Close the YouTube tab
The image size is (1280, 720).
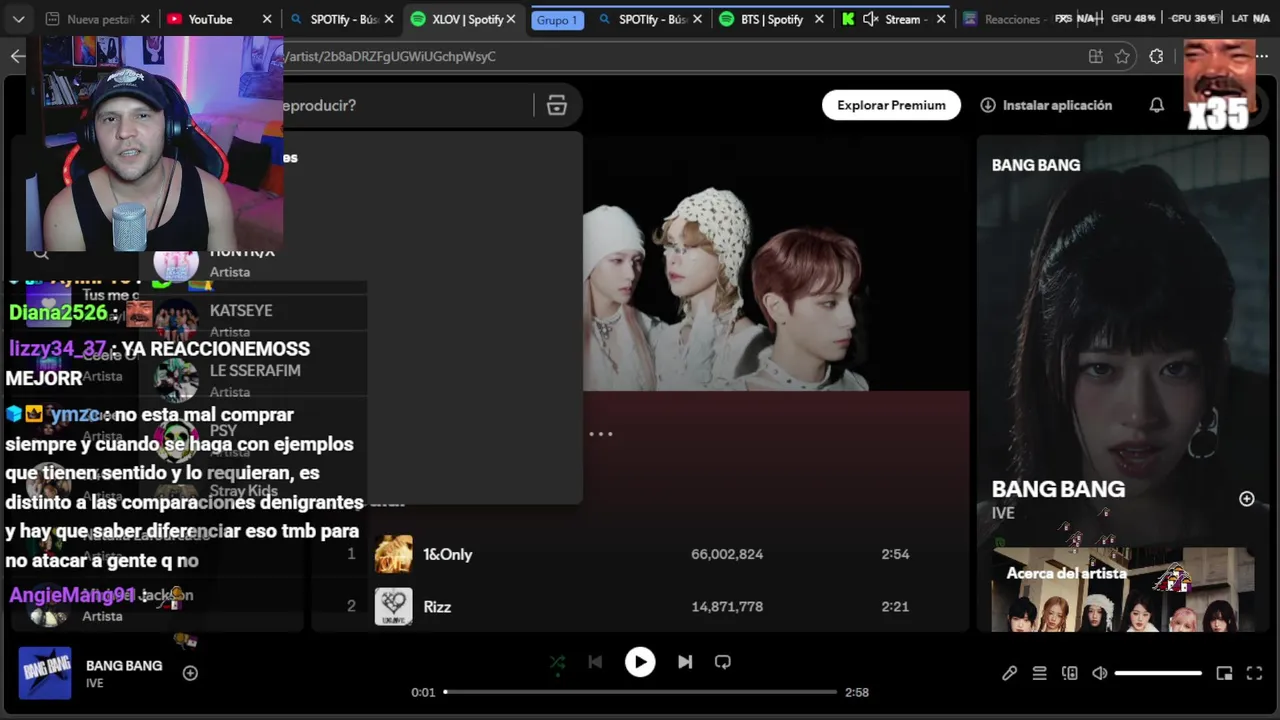click(x=267, y=19)
